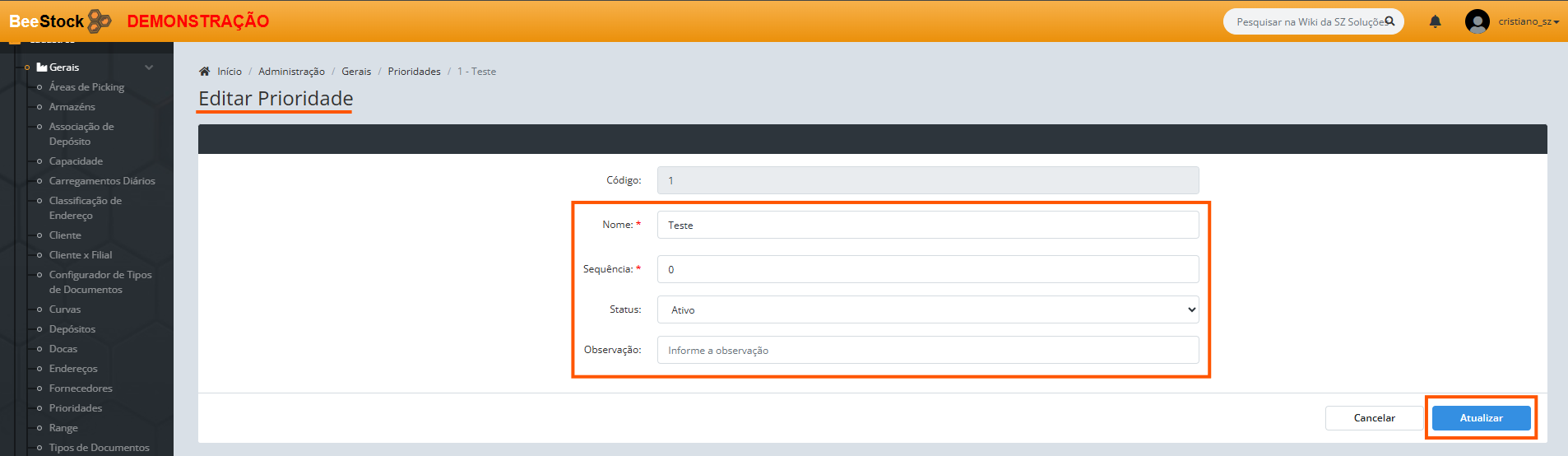The height and width of the screenshot is (456, 1568).
Task: Click the home icon in breadcrumb
Action: point(205,72)
